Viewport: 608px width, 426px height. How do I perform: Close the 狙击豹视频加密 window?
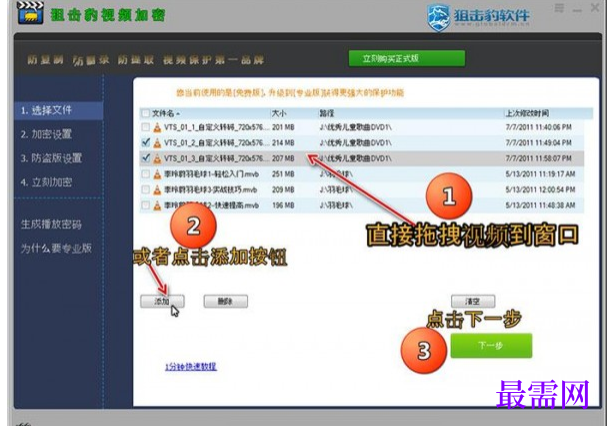pyautogui.click(x=595, y=7)
